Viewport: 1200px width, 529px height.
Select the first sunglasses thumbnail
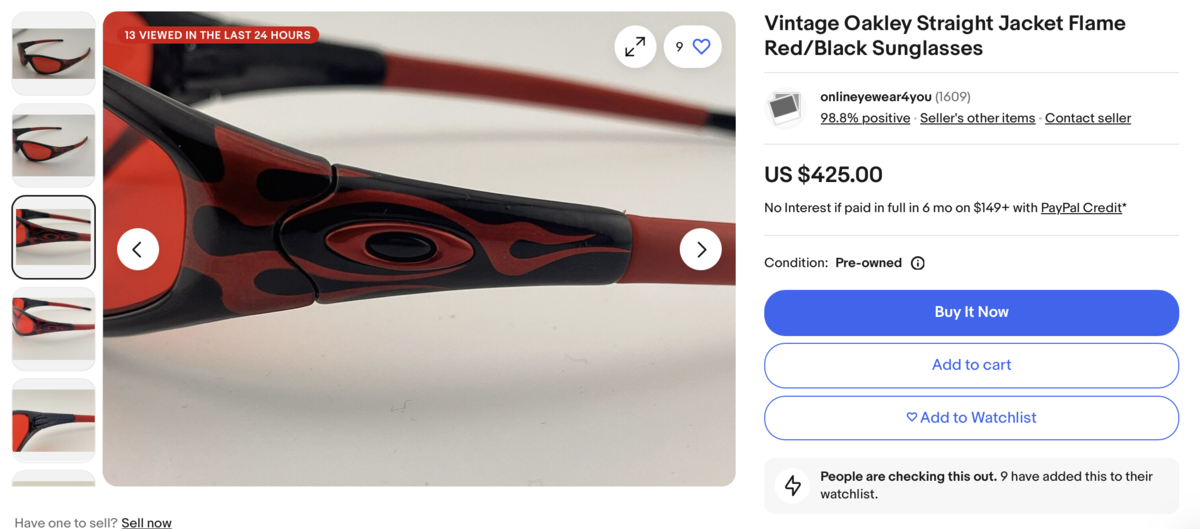click(x=54, y=53)
